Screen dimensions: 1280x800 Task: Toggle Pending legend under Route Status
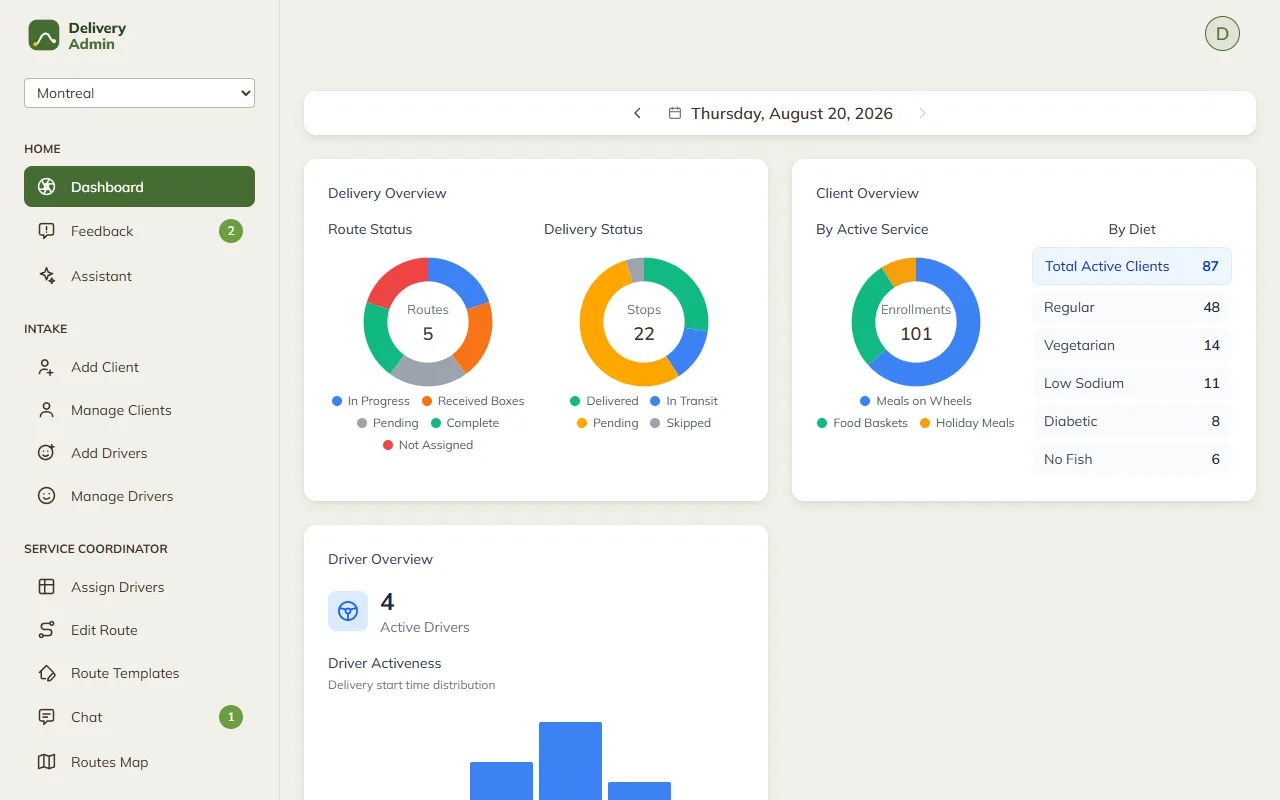(388, 423)
